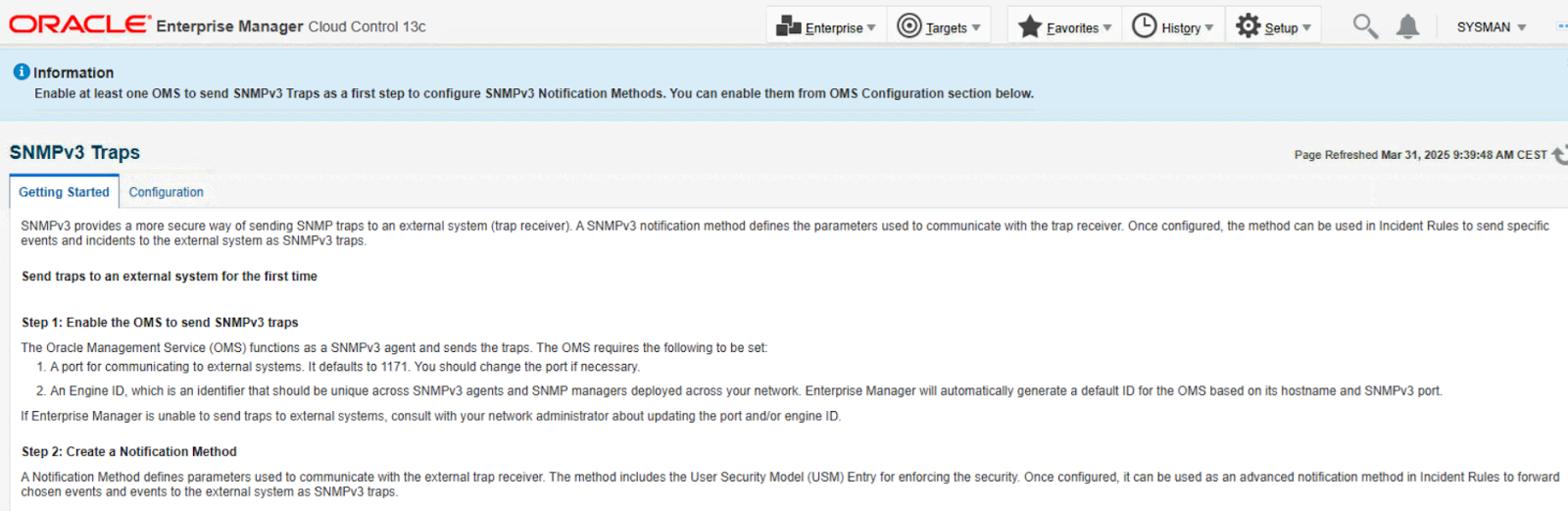Click the 'An Engine ID' list item

click(x=746, y=390)
